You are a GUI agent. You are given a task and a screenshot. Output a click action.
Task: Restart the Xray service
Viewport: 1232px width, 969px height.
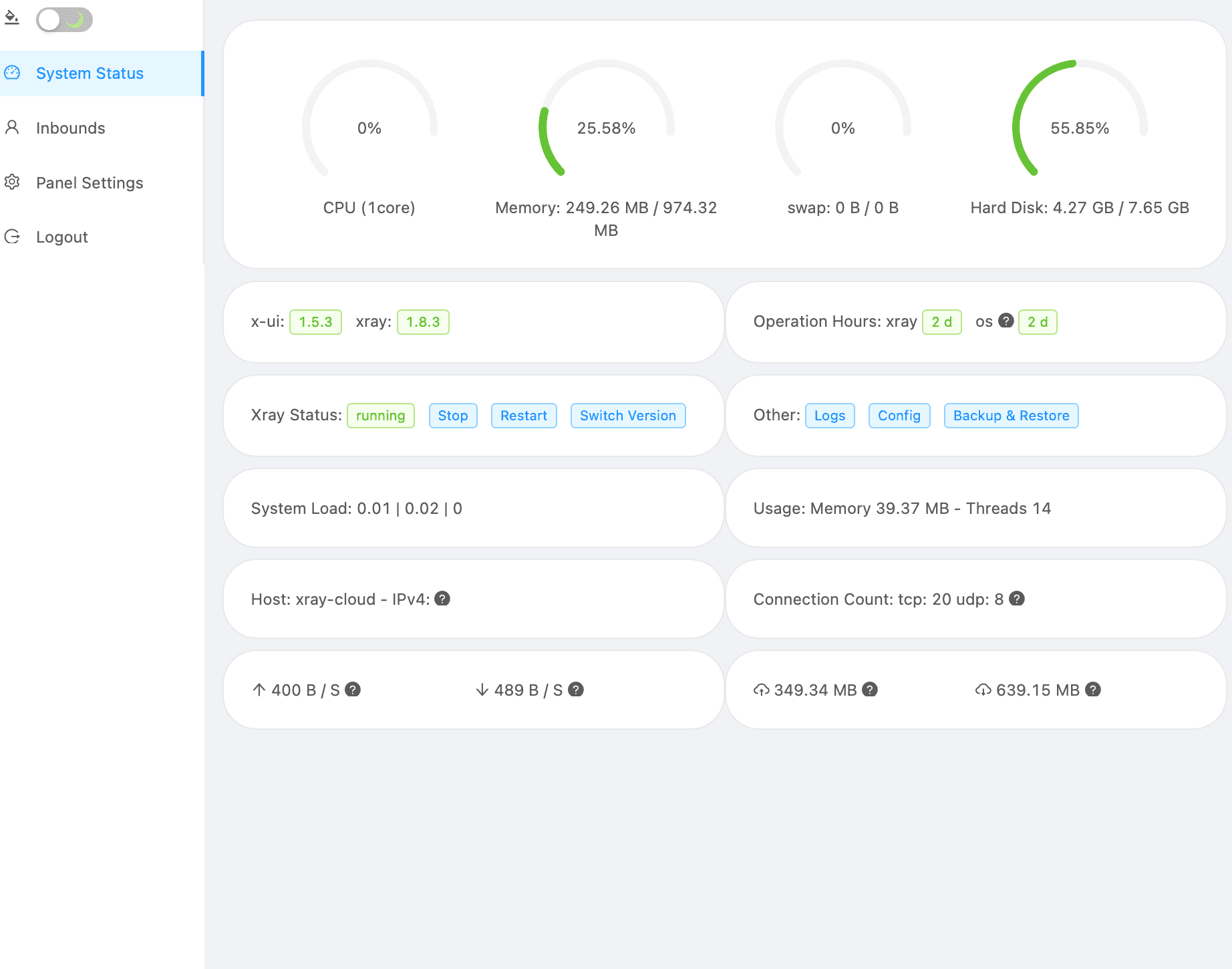click(x=524, y=416)
